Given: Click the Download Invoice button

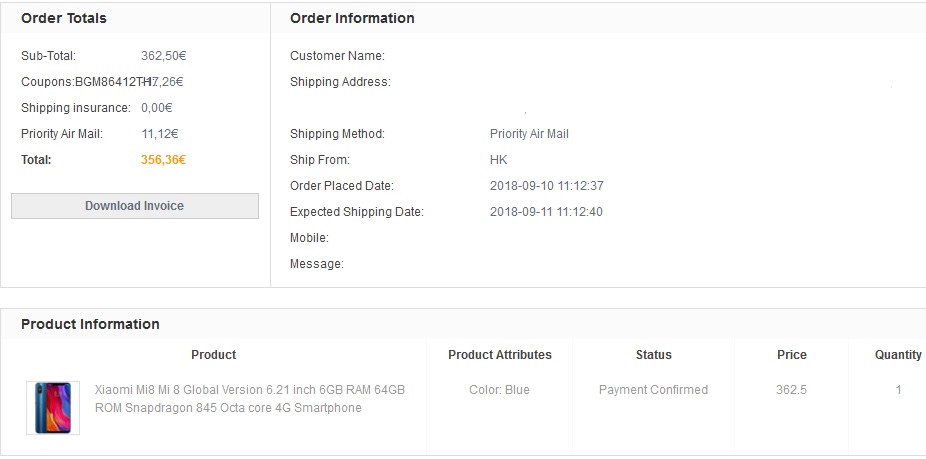Looking at the screenshot, I should click(x=134, y=206).
